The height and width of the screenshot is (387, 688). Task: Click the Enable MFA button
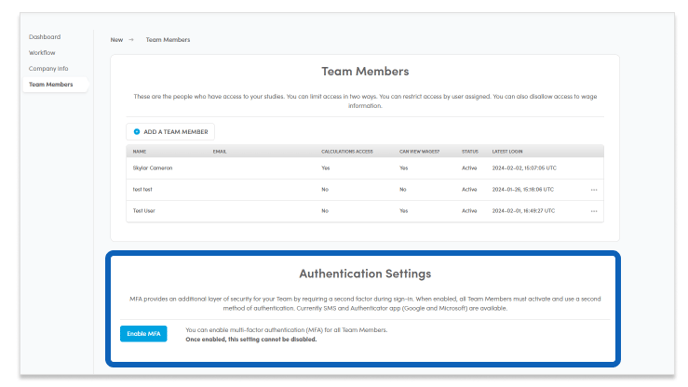click(x=143, y=334)
